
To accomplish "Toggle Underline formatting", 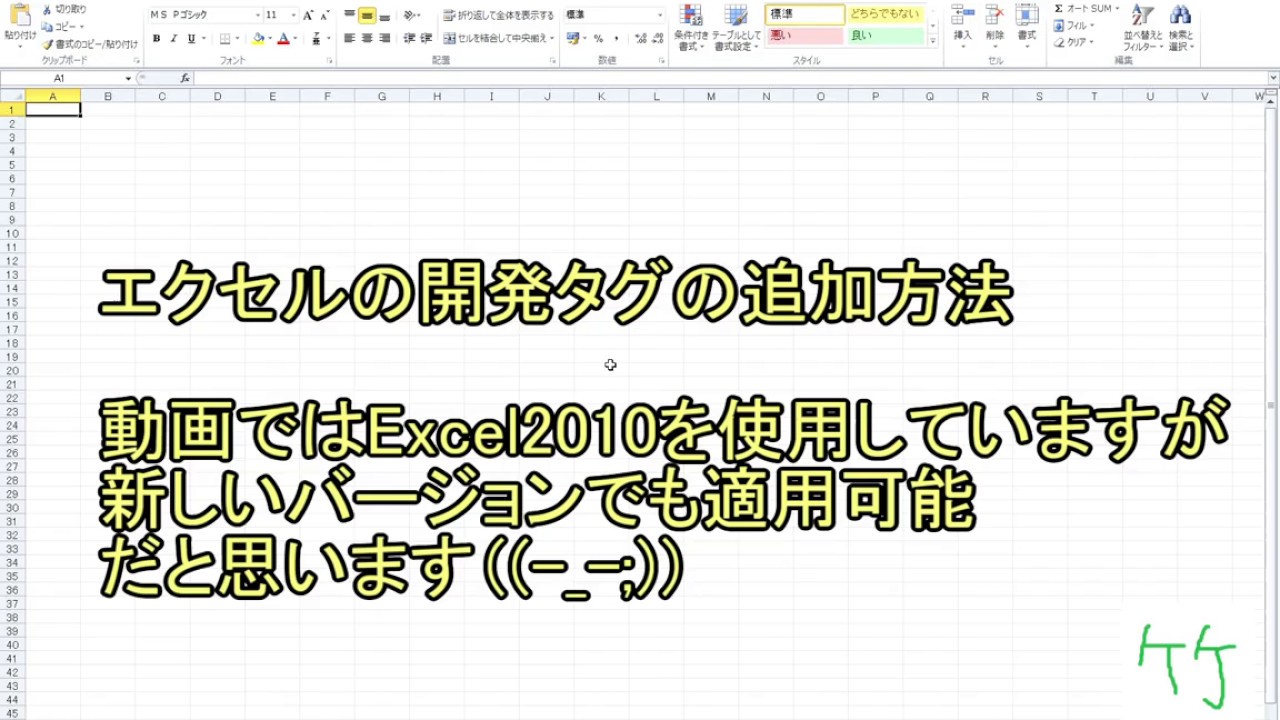I will (190, 38).
